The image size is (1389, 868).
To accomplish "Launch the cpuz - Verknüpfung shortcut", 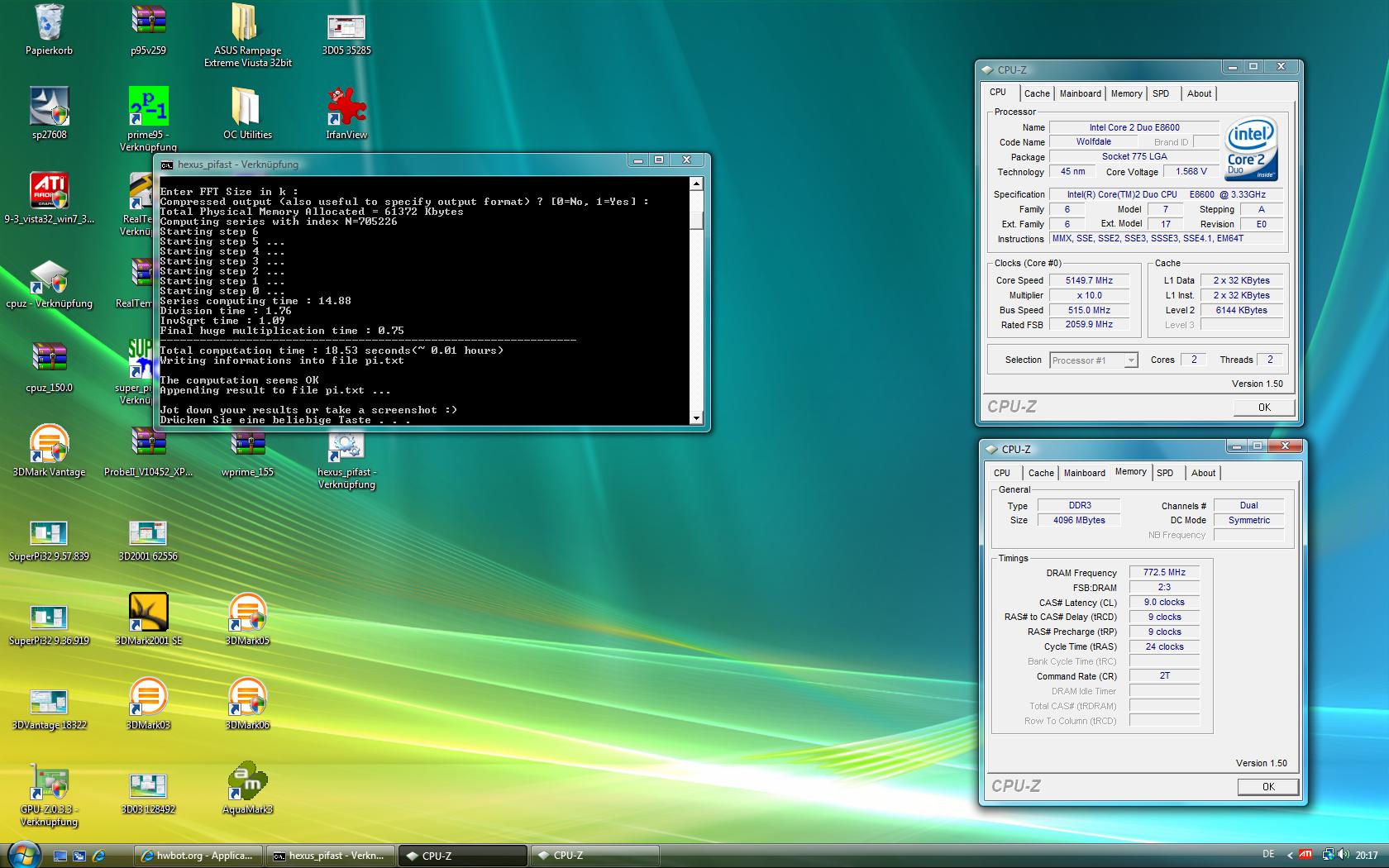I will tap(49, 284).
